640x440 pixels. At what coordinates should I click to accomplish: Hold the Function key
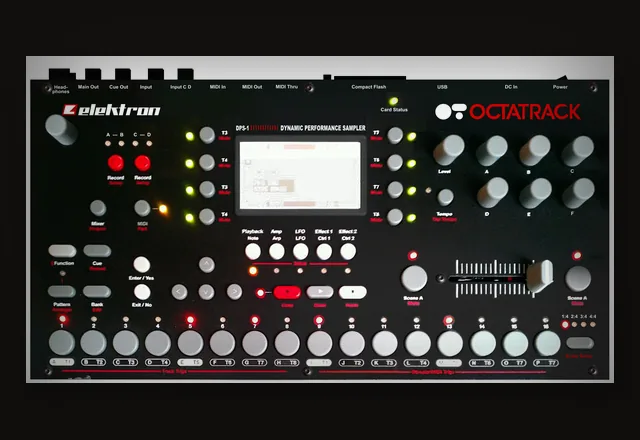click(x=62, y=251)
